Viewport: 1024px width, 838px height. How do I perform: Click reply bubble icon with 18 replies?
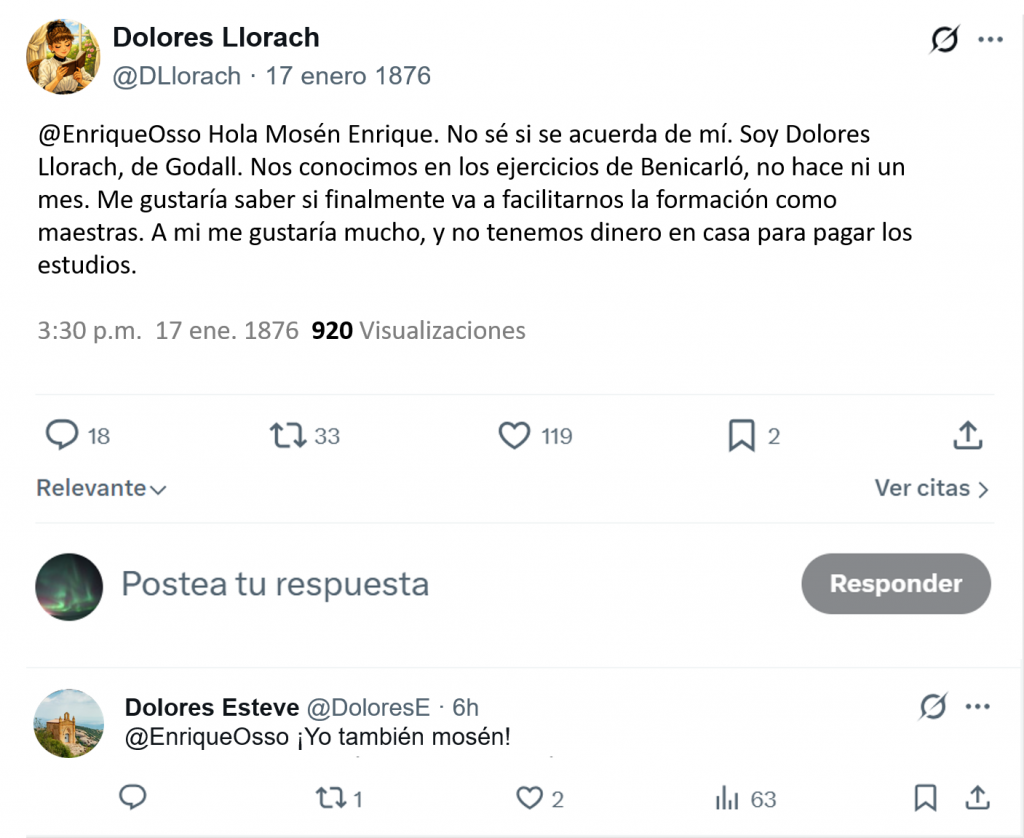[x=61, y=435]
